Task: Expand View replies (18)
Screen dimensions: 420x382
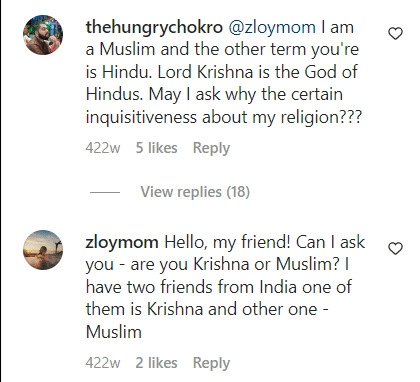Action: click(x=195, y=192)
